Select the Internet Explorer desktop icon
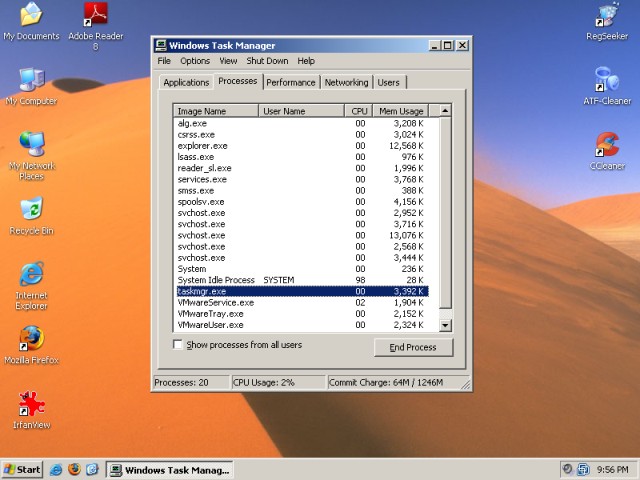Image resolution: width=640 pixels, height=480 pixels. pyautogui.click(x=31, y=286)
